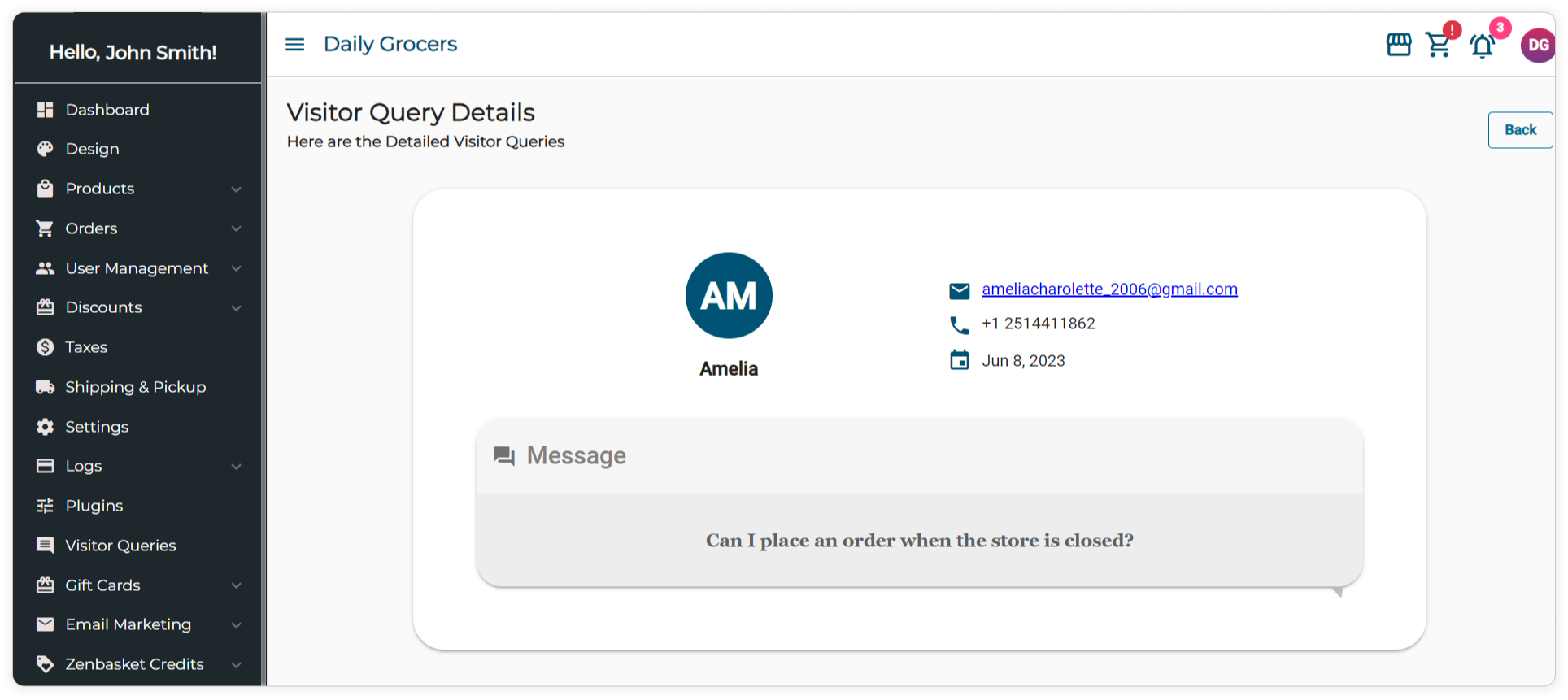Expand the Orders submenu chevron

tap(236, 228)
